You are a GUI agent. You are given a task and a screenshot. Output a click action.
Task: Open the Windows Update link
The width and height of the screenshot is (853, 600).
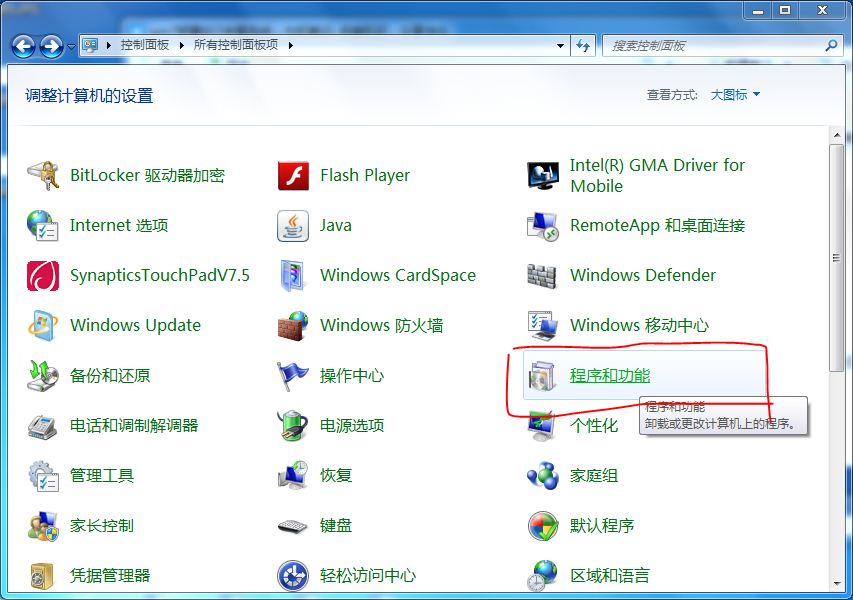tap(135, 325)
